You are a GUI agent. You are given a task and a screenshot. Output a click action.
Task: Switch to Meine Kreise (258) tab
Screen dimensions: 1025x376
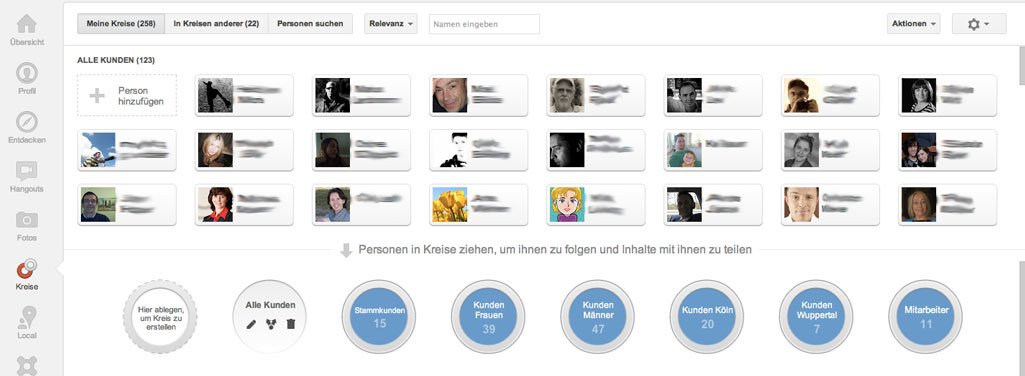[120, 24]
